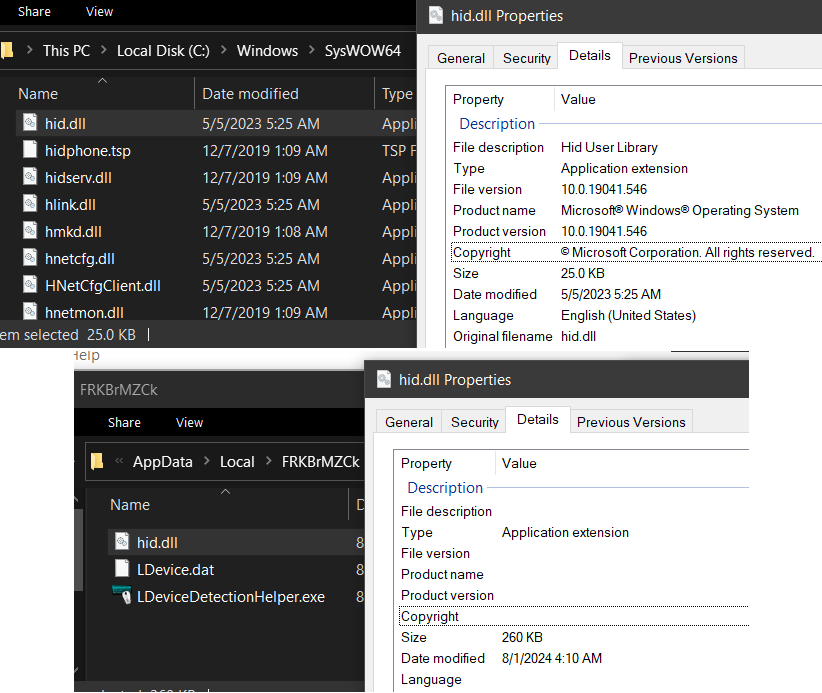Click the 'Hid User Library' file description value

point(609,147)
